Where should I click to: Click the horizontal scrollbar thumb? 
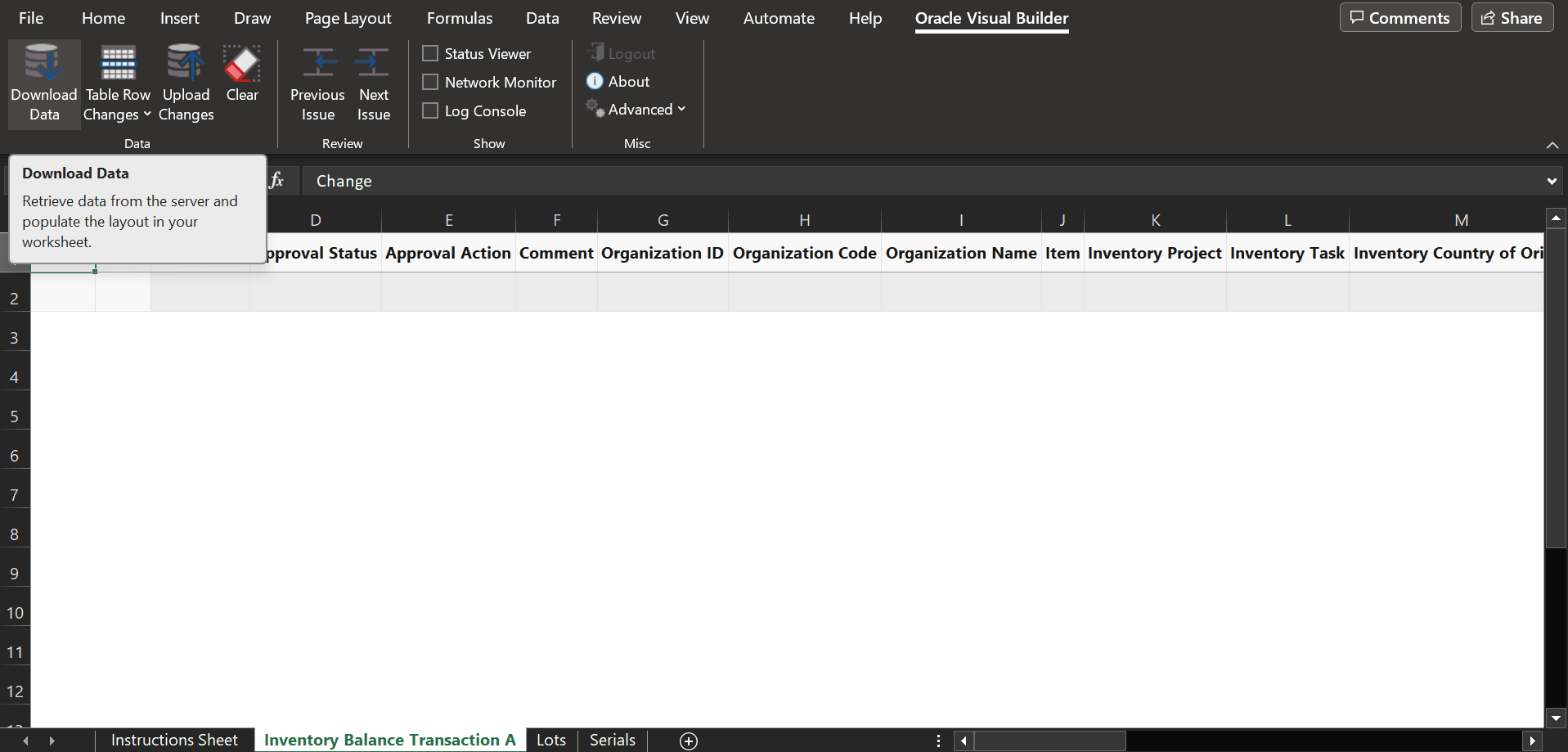coord(1050,741)
